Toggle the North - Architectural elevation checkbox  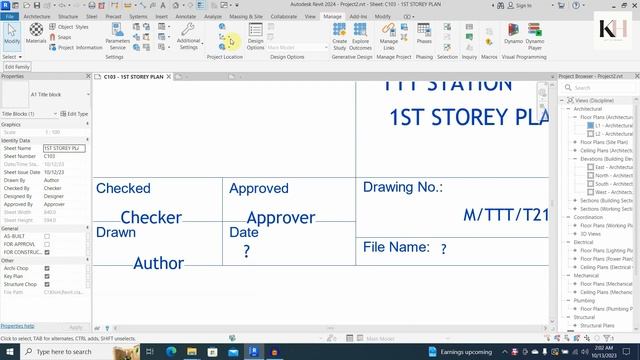click(x=591, y=175)
